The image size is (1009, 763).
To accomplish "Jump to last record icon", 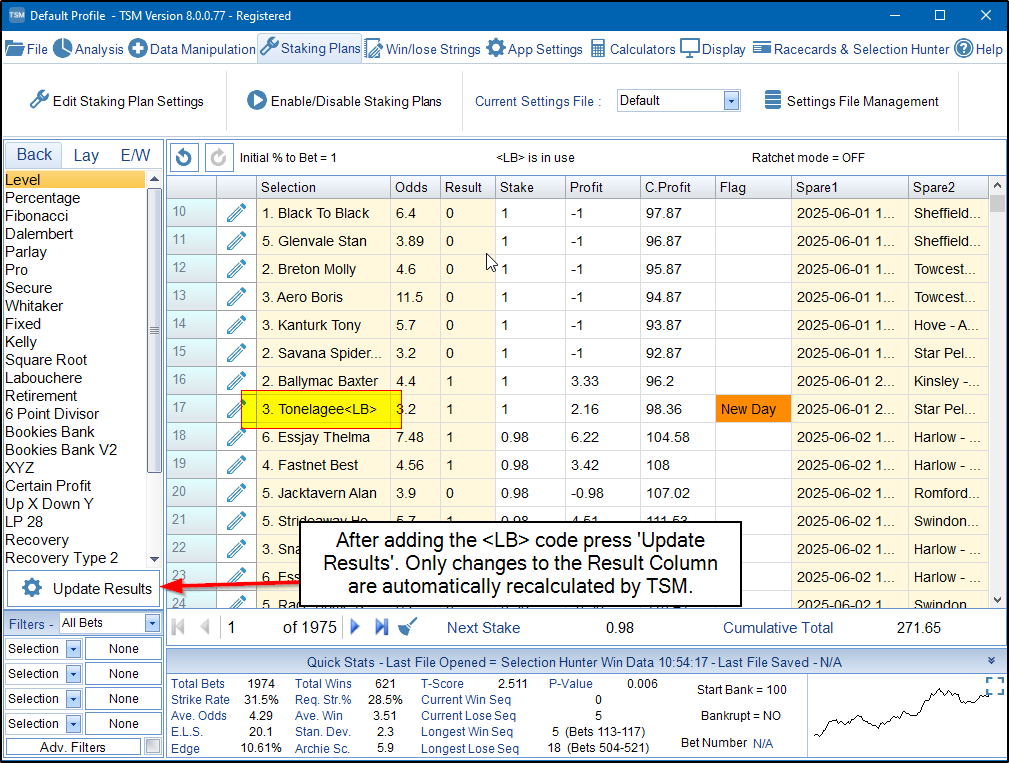I will coord(381,627).
